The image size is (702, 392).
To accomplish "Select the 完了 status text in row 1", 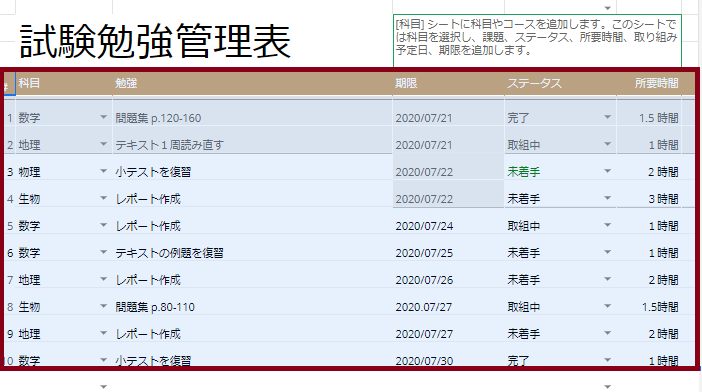I will 518,118.
